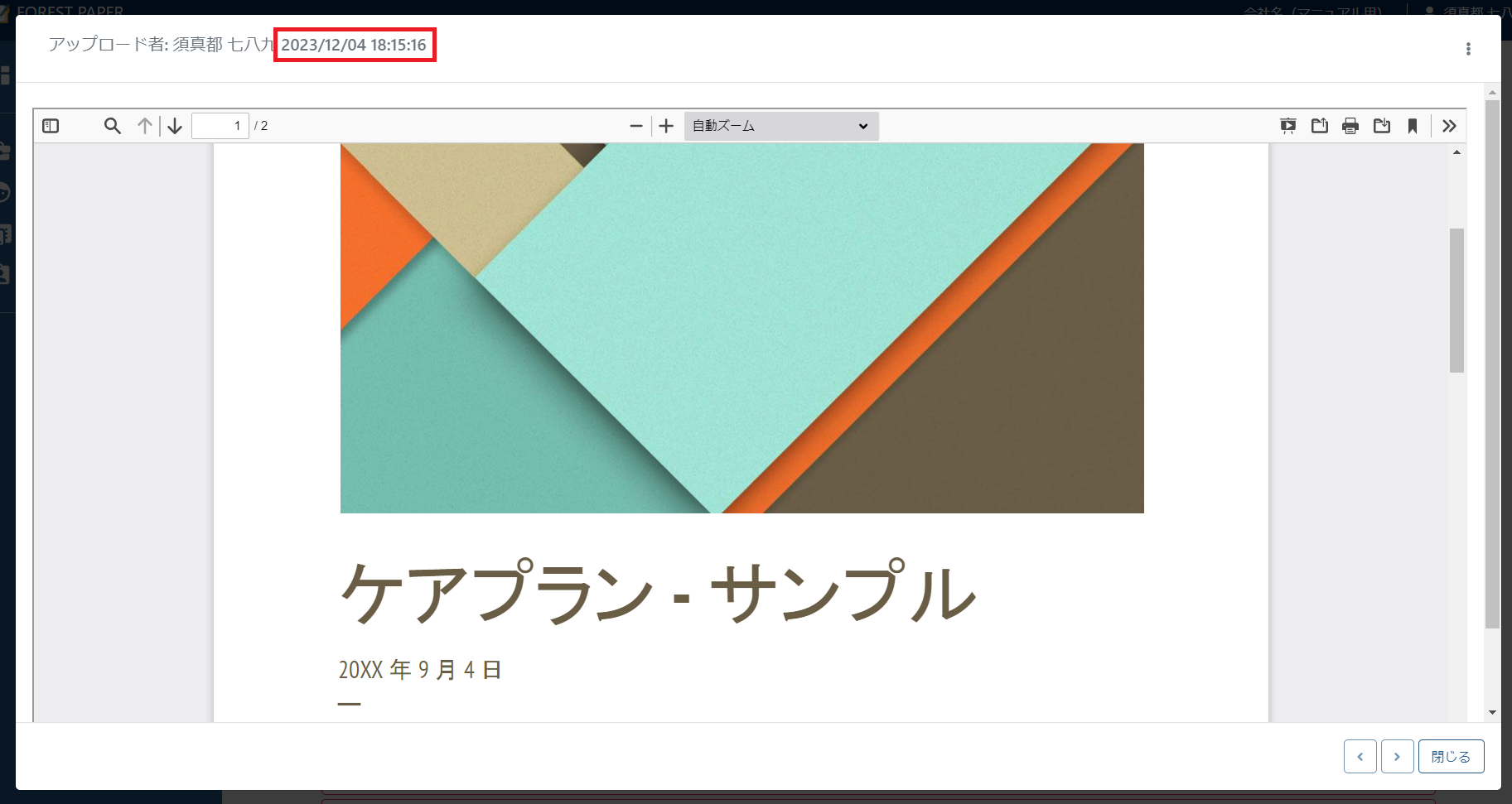1512x804 pixels.
Task: Click the page number input field
Action: 220,125
